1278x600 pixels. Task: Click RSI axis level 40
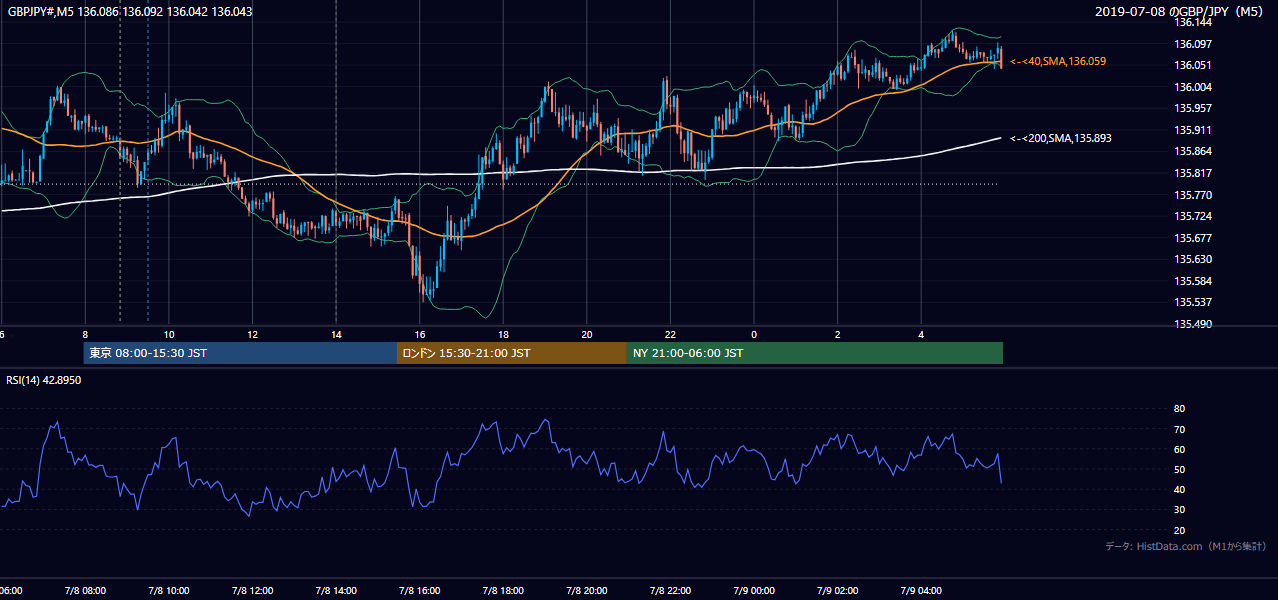click(x=1179, y=489)
